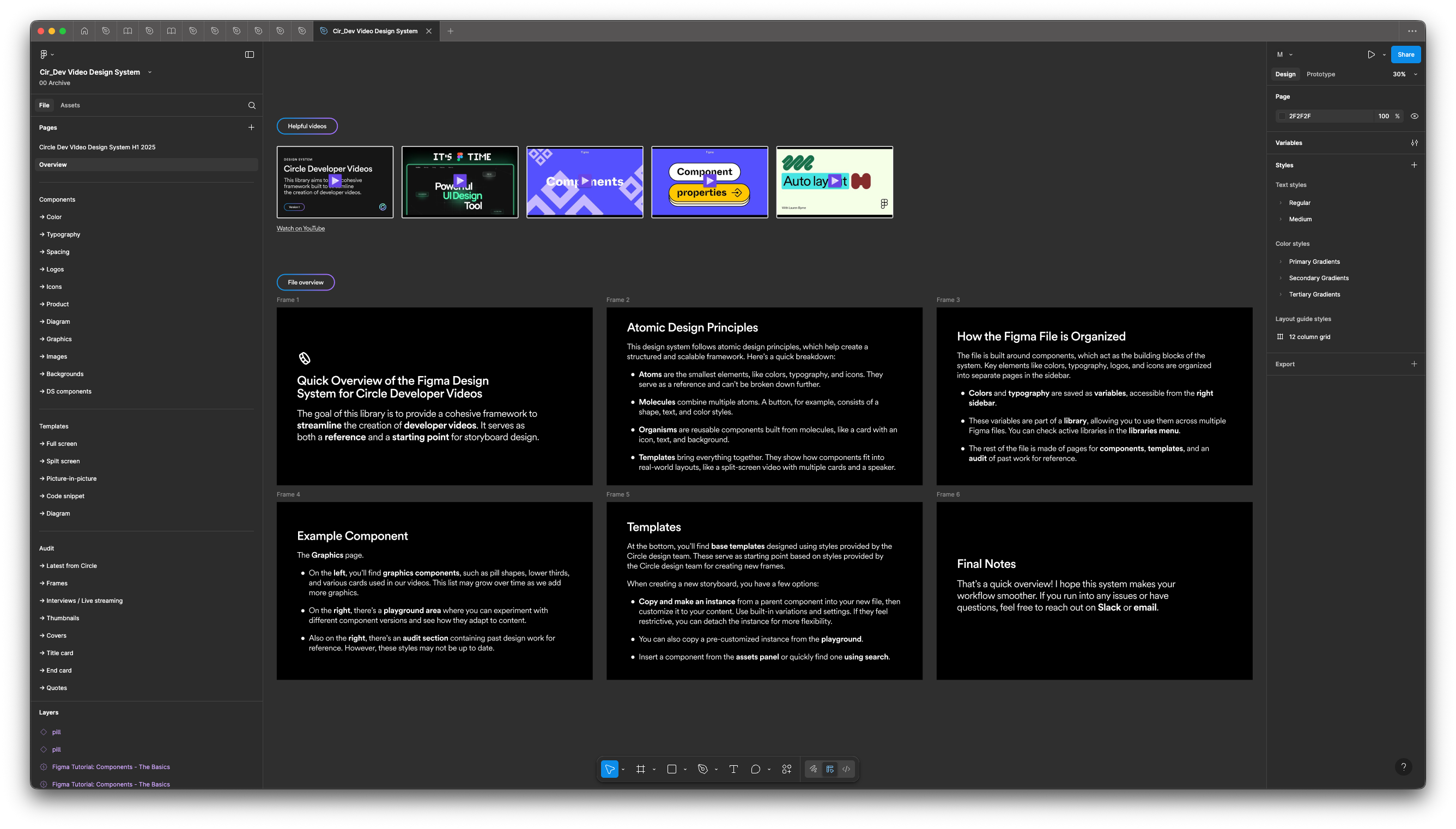Select the Comment tool
The height and width of the screenshot is (829, 1456).
755,769
